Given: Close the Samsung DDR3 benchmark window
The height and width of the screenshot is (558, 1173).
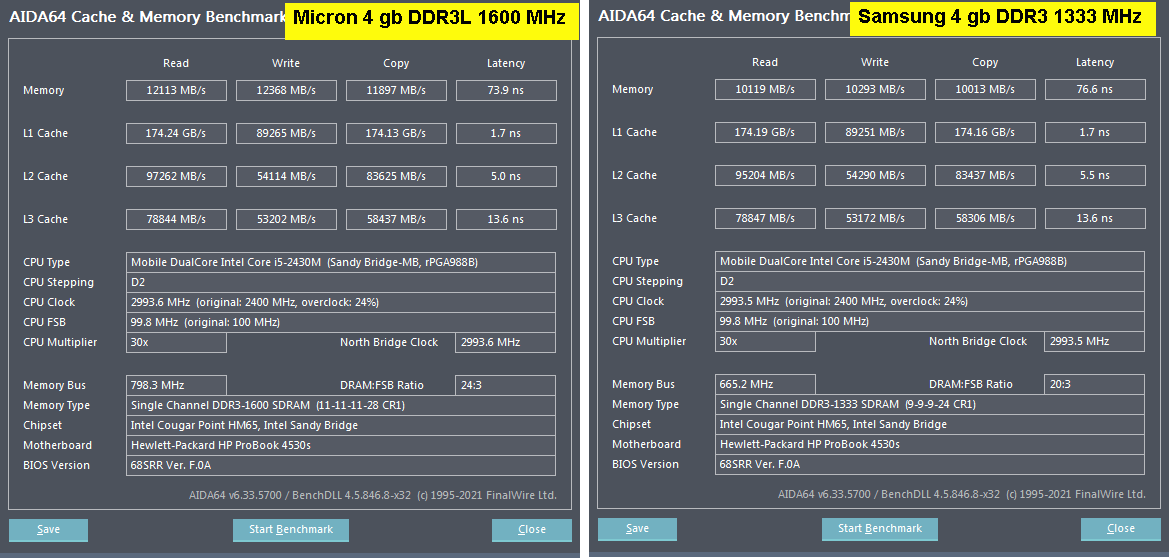Looking at the screenshot, I should pyautogui.click(x=1121, y=529).
